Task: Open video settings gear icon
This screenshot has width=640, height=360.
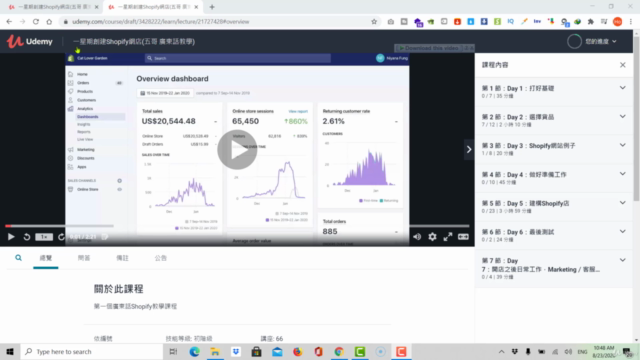Action: tap(432, 237)
